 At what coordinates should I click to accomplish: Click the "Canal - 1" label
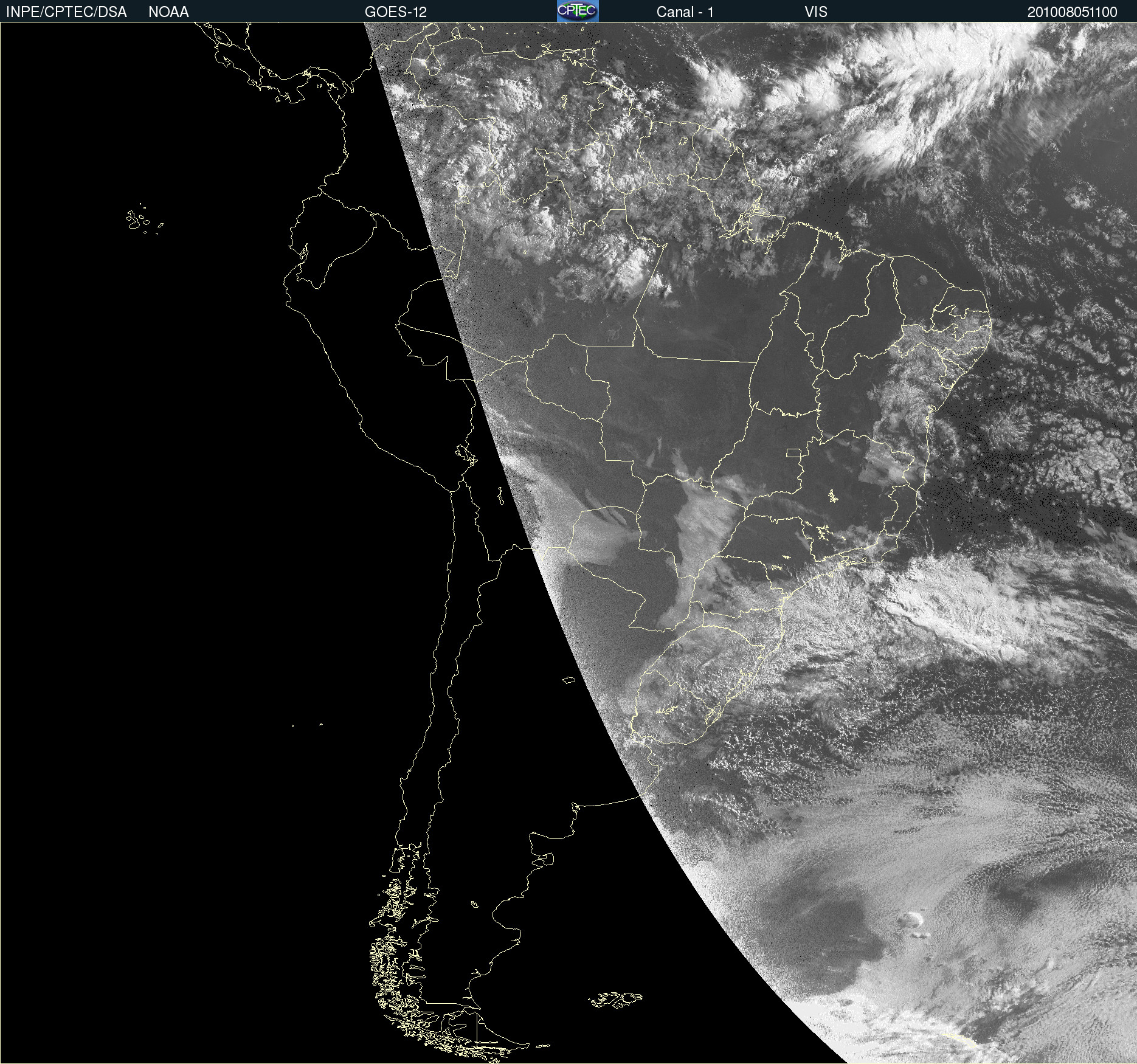[685, 12]
